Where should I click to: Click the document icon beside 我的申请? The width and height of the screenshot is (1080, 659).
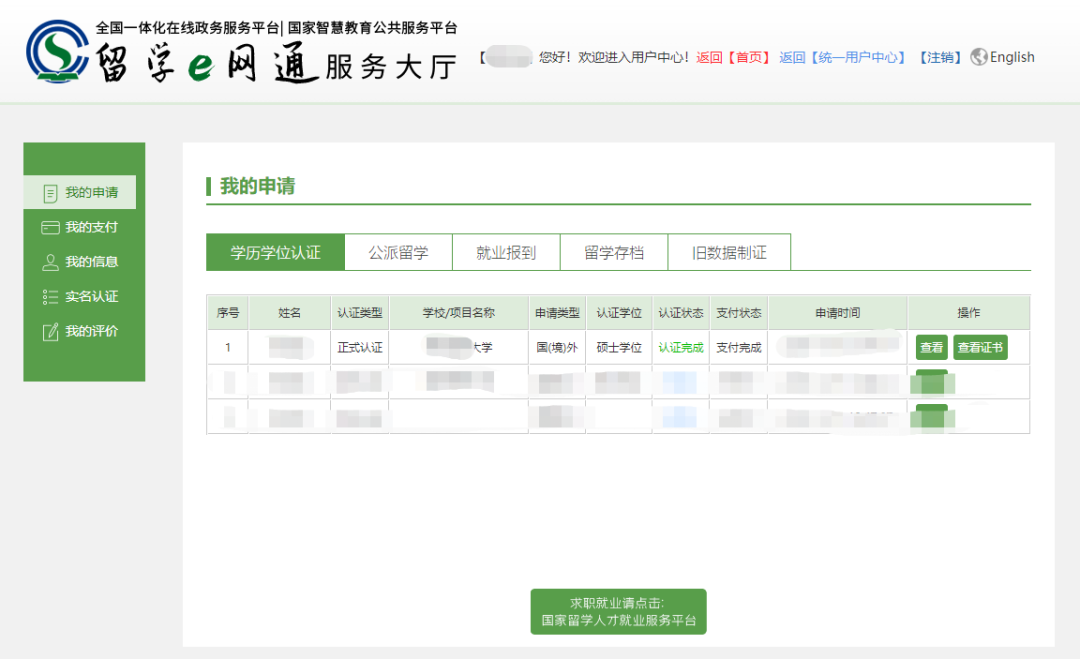click(50, 193)
